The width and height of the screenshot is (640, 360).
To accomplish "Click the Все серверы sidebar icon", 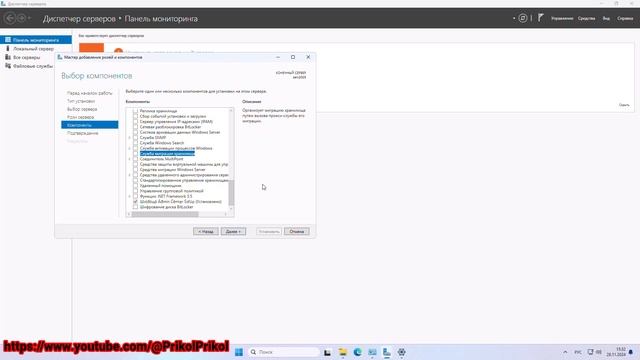I will click(x=8, y=57).
